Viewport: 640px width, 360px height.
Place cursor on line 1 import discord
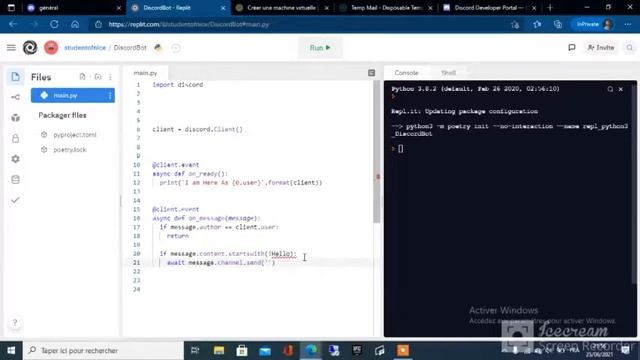[178, 85]
